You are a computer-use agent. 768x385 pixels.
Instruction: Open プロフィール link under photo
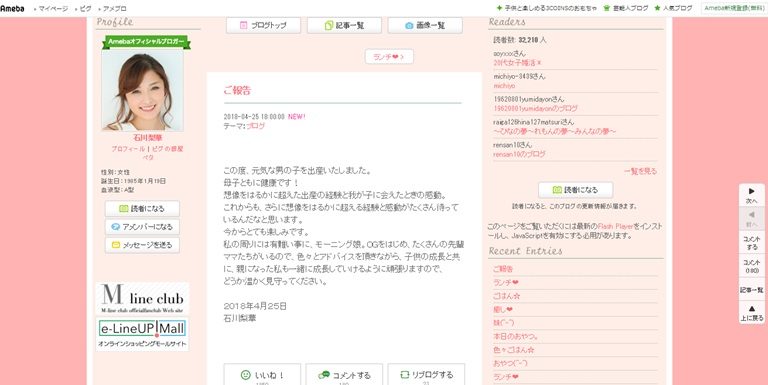[128, 148]
